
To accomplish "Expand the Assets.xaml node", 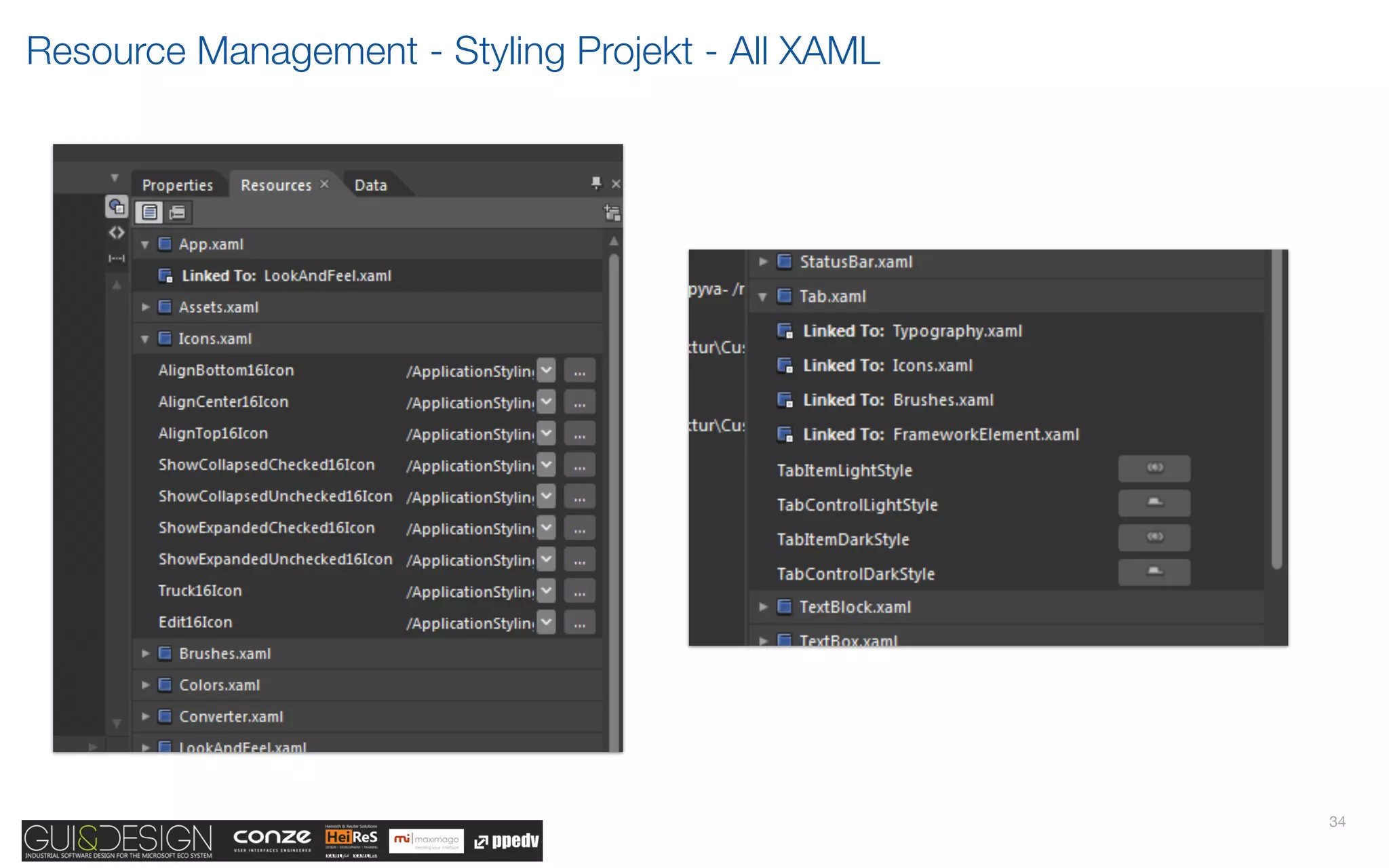I will 144,307.
